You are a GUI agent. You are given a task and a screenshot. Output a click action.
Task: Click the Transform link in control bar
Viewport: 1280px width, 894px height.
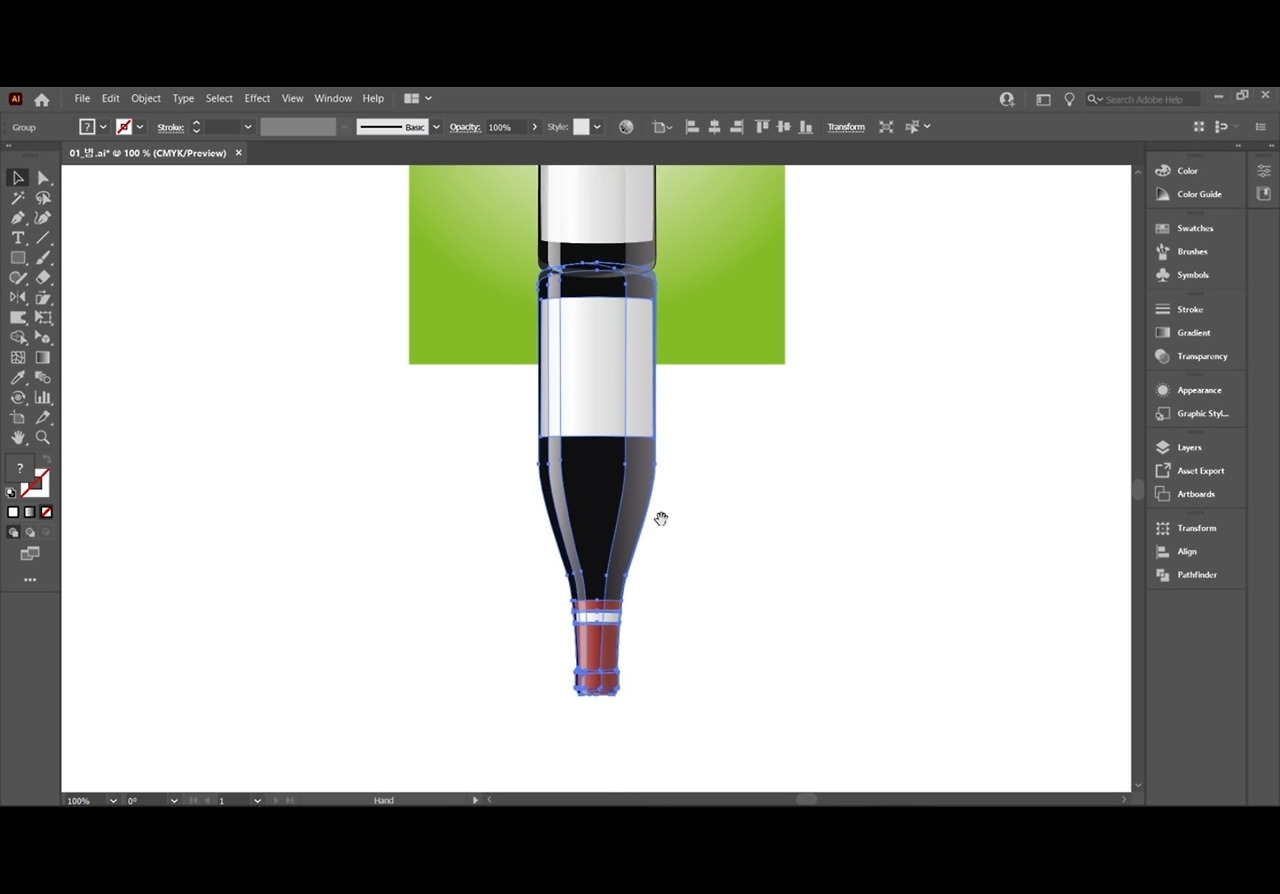click(x=846, y=127)
